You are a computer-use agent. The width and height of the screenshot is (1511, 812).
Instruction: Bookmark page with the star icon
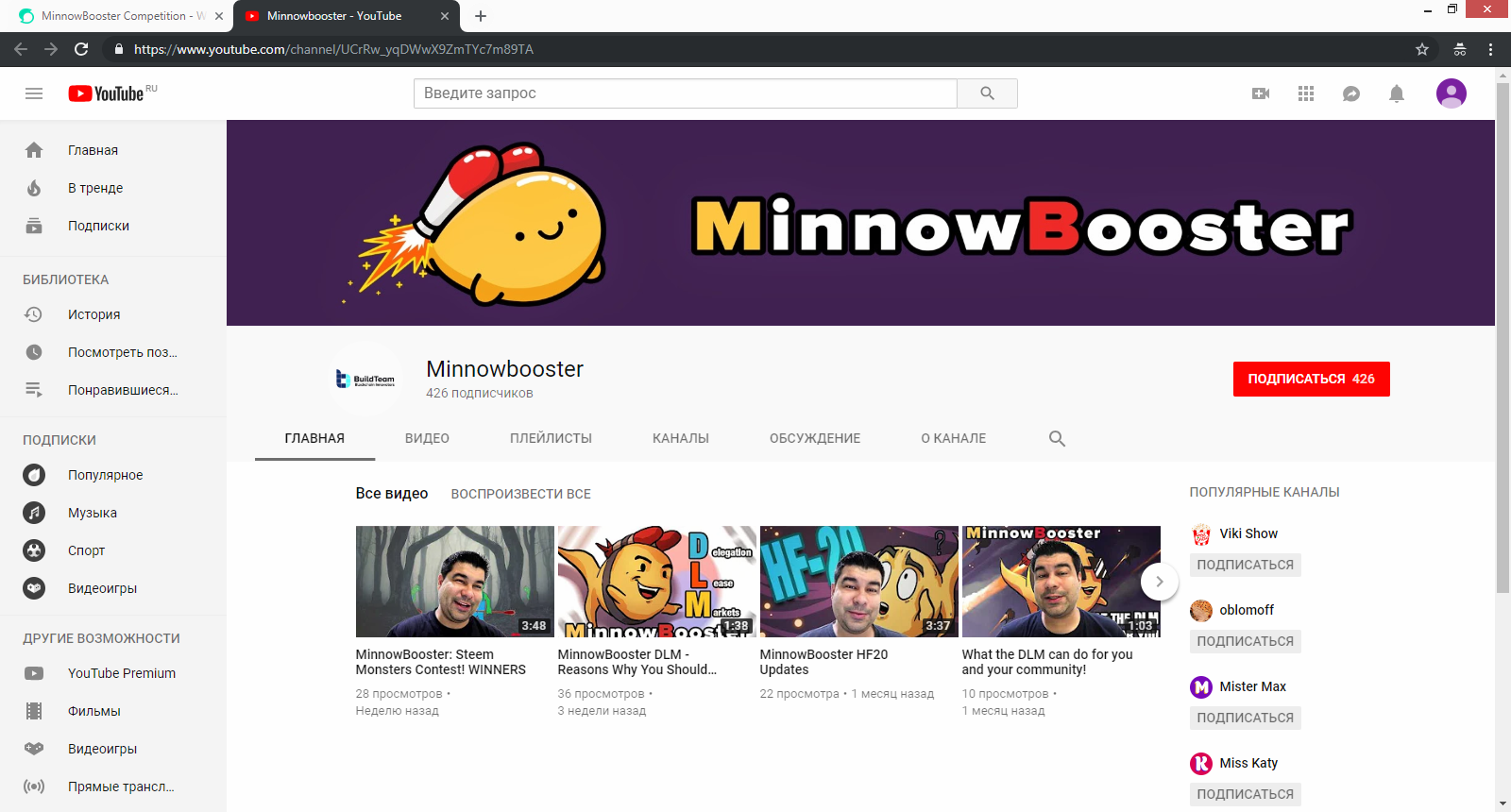coord(1422,49)
